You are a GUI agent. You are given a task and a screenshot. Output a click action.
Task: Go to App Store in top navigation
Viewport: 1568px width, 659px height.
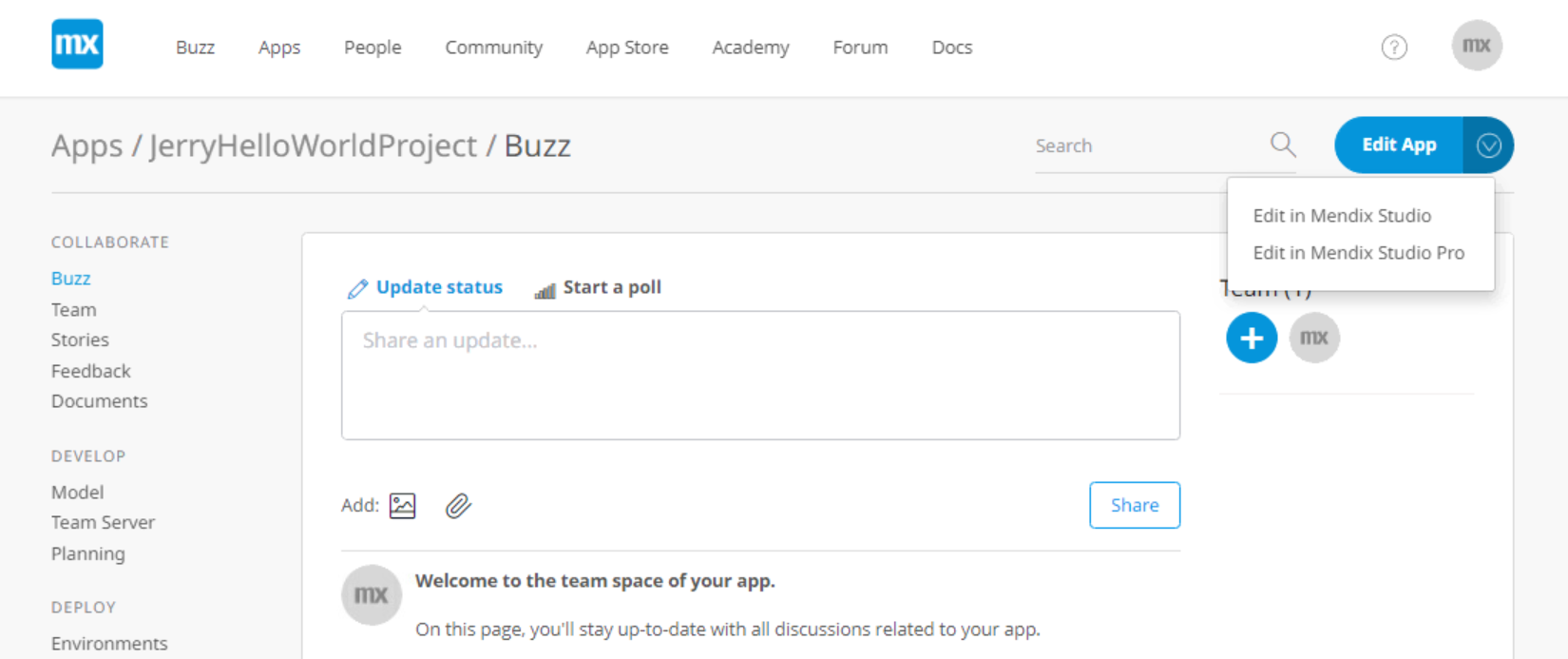(627, 48)
